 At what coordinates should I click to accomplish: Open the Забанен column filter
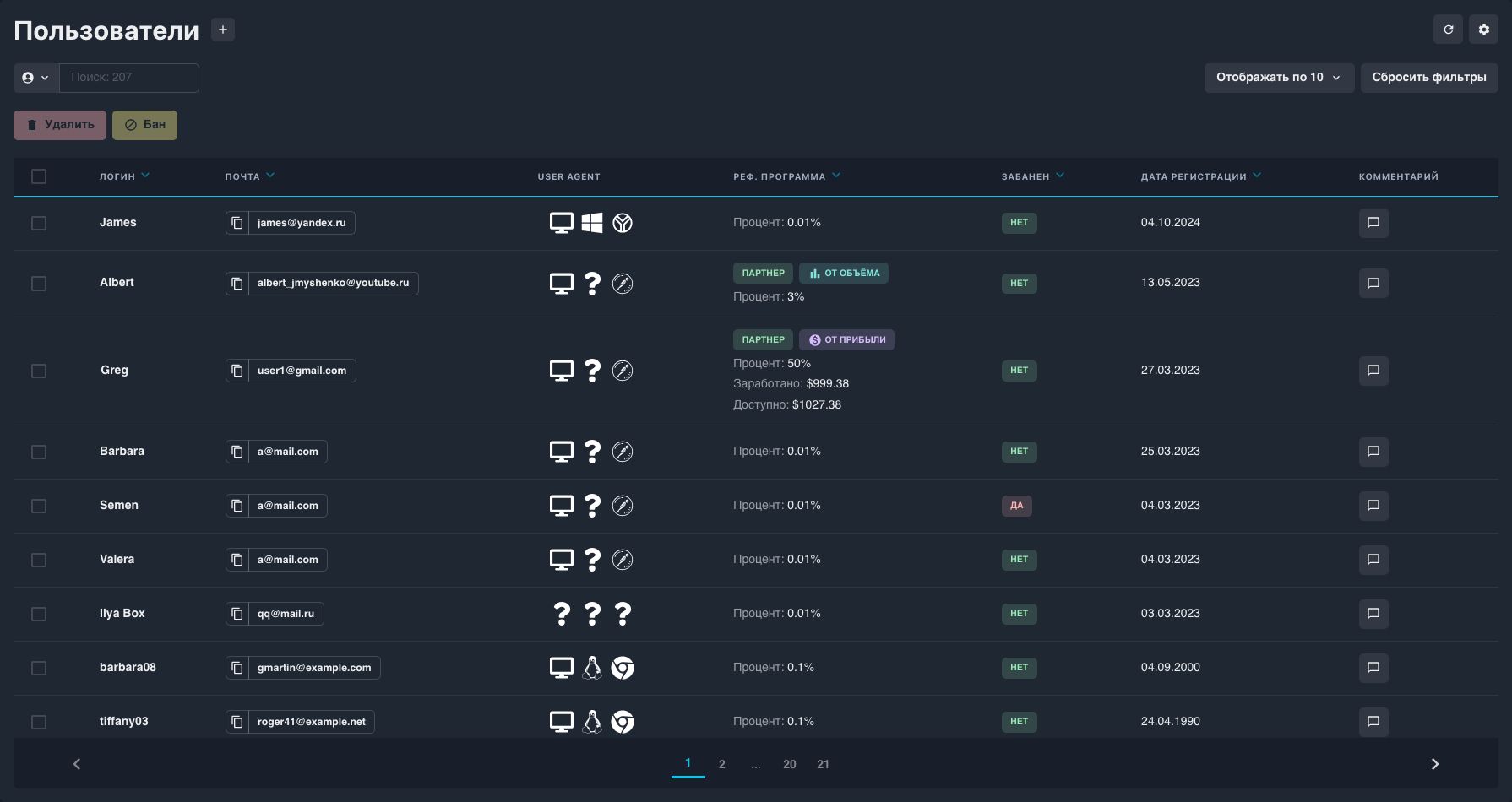coord(1060,176)
